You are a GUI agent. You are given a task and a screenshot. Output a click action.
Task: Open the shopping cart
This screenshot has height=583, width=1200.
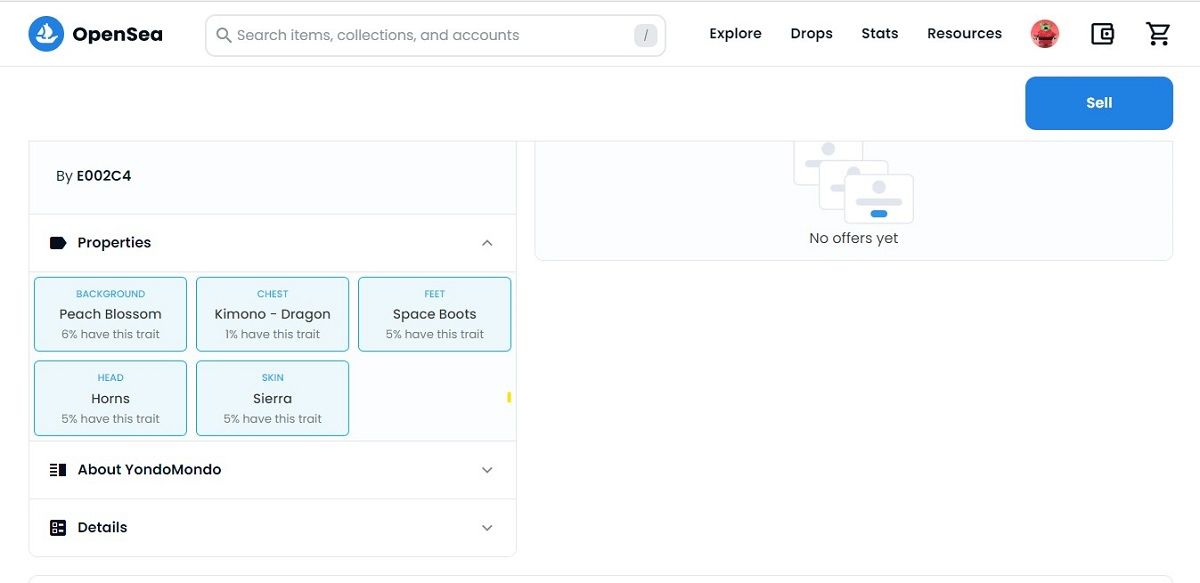pos(1158,34)
